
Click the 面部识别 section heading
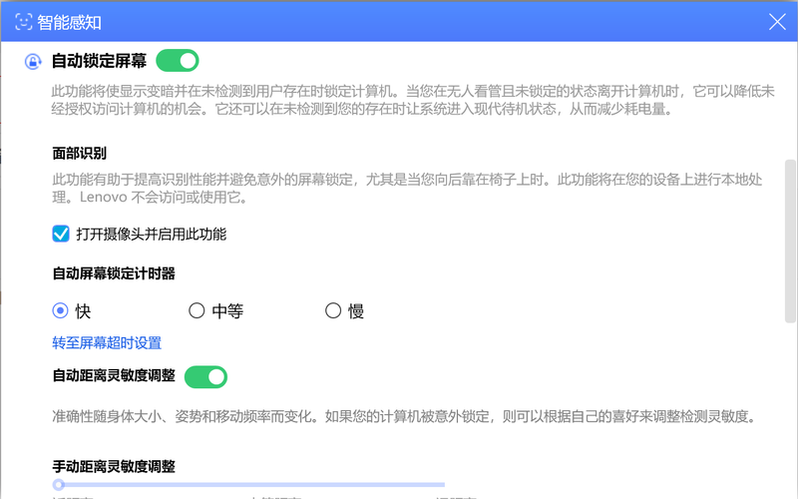coord(80,154)
